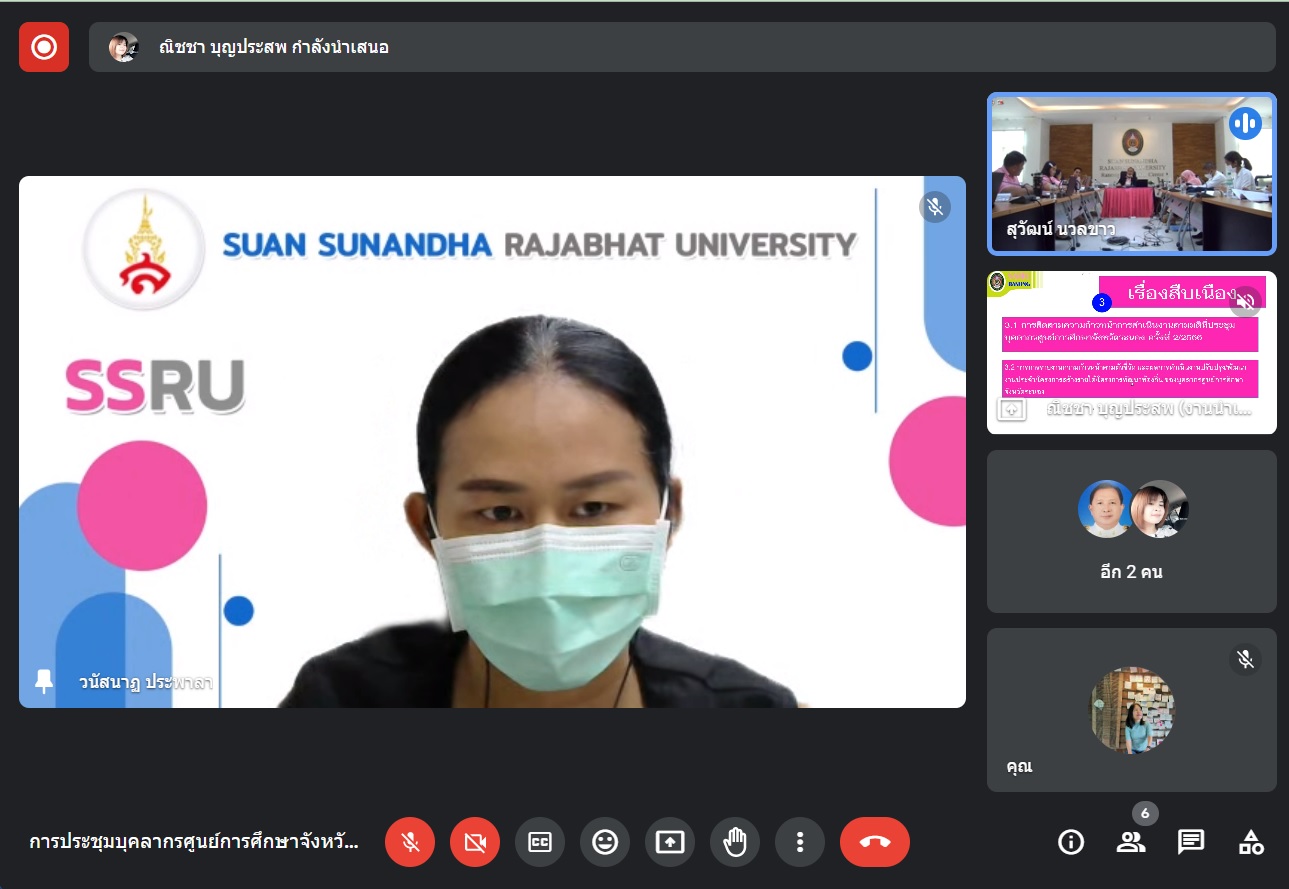Click the red recording indicator icon
This screenshot has height=889, width=1289.
click(x=44, y=47)
